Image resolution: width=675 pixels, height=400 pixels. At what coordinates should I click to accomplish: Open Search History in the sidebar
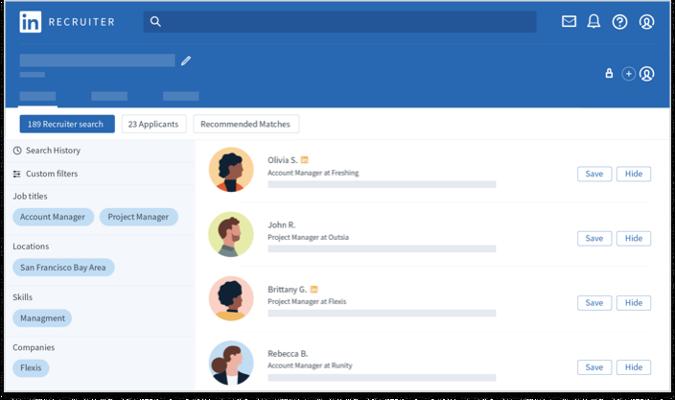tap(53, 150)
